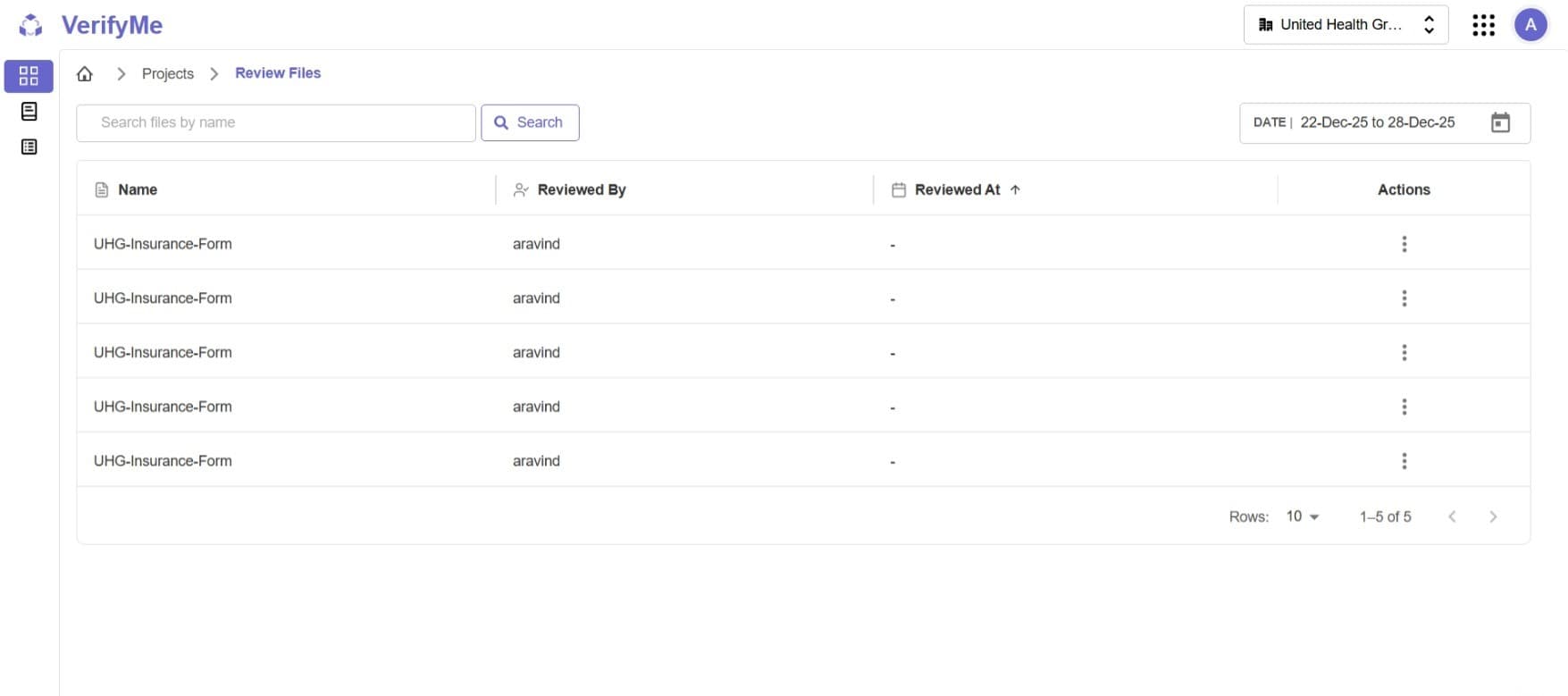Open the list view icon in sidebar
1568x696 pixels.
click(29, 147)
